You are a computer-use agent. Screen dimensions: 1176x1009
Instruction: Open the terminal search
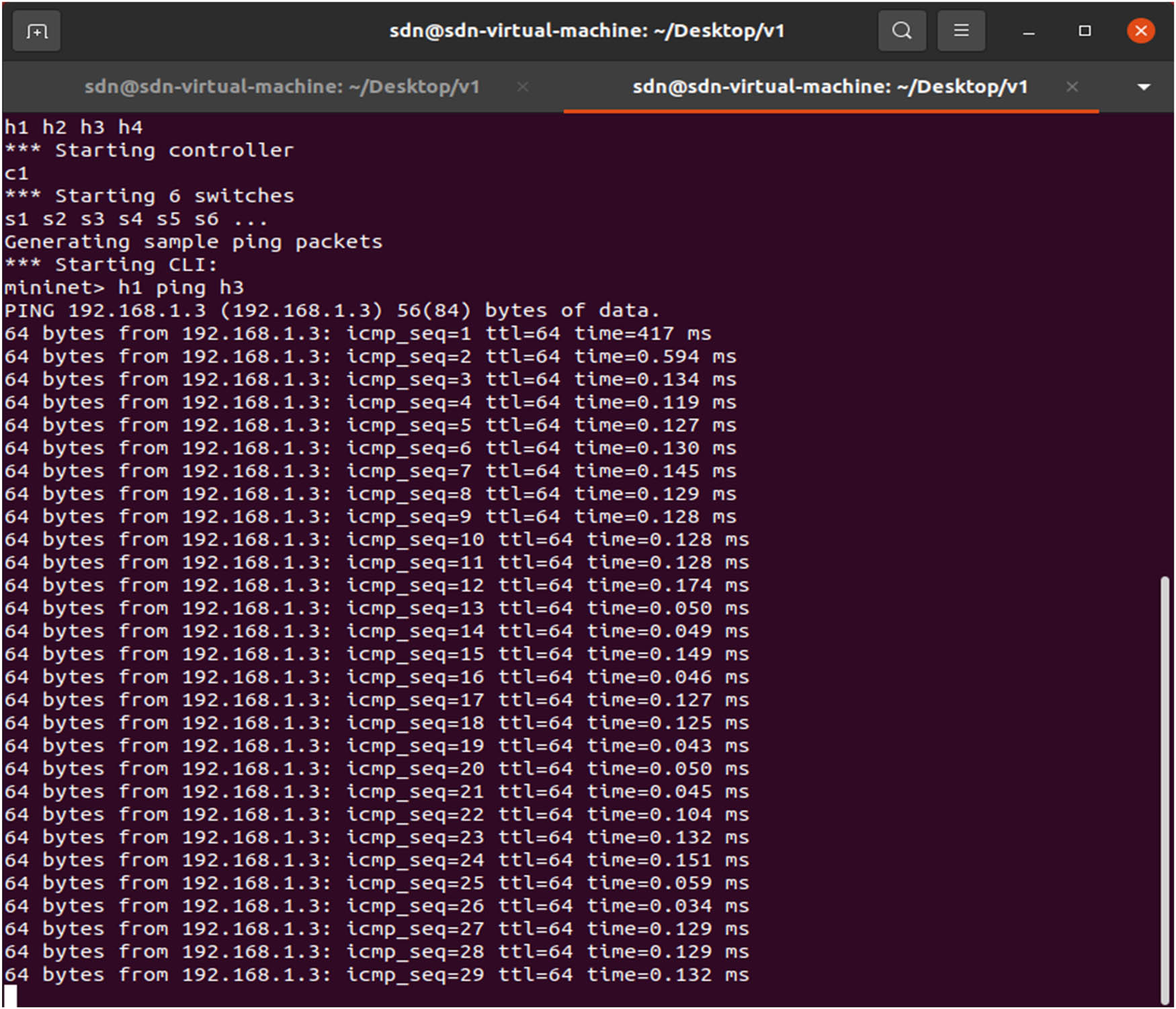pyautogui.click(x=901, y=30)
